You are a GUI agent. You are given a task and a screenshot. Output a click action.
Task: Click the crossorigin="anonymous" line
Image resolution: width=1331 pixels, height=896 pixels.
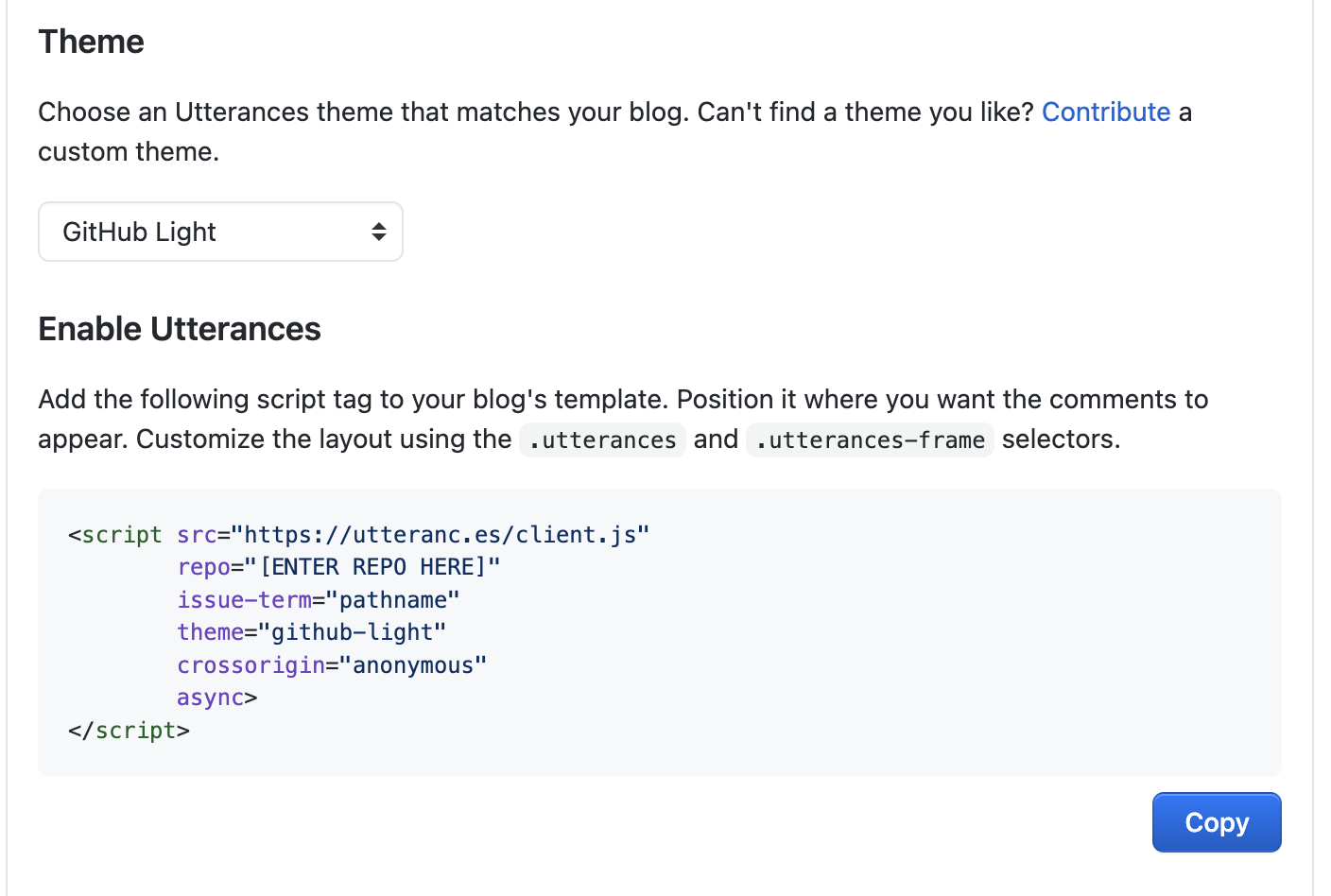pyautogui.click(x=332, y=665)
